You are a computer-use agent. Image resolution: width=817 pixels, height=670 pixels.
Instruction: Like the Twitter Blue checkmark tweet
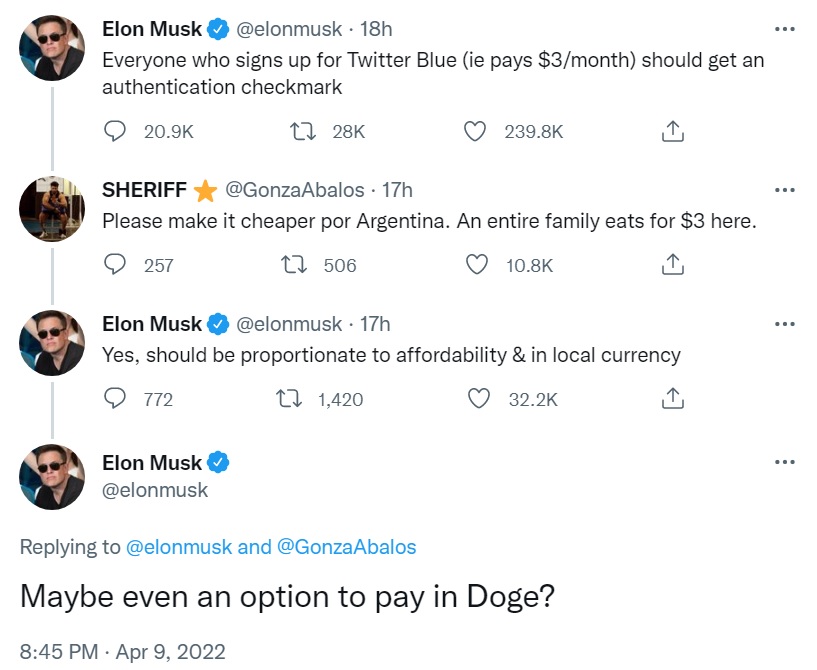476,131
